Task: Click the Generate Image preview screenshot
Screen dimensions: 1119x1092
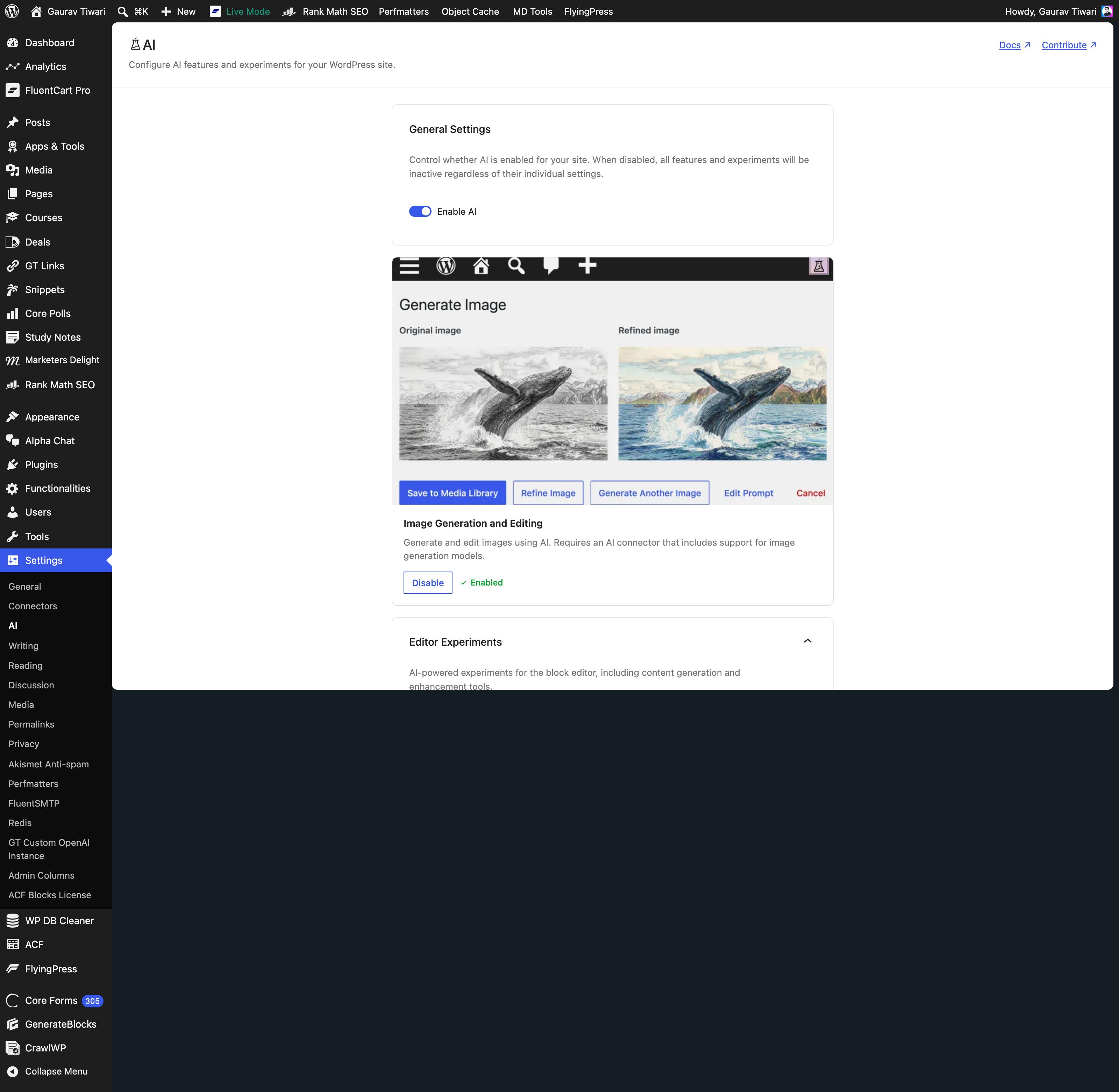Action: pos(612,381)
